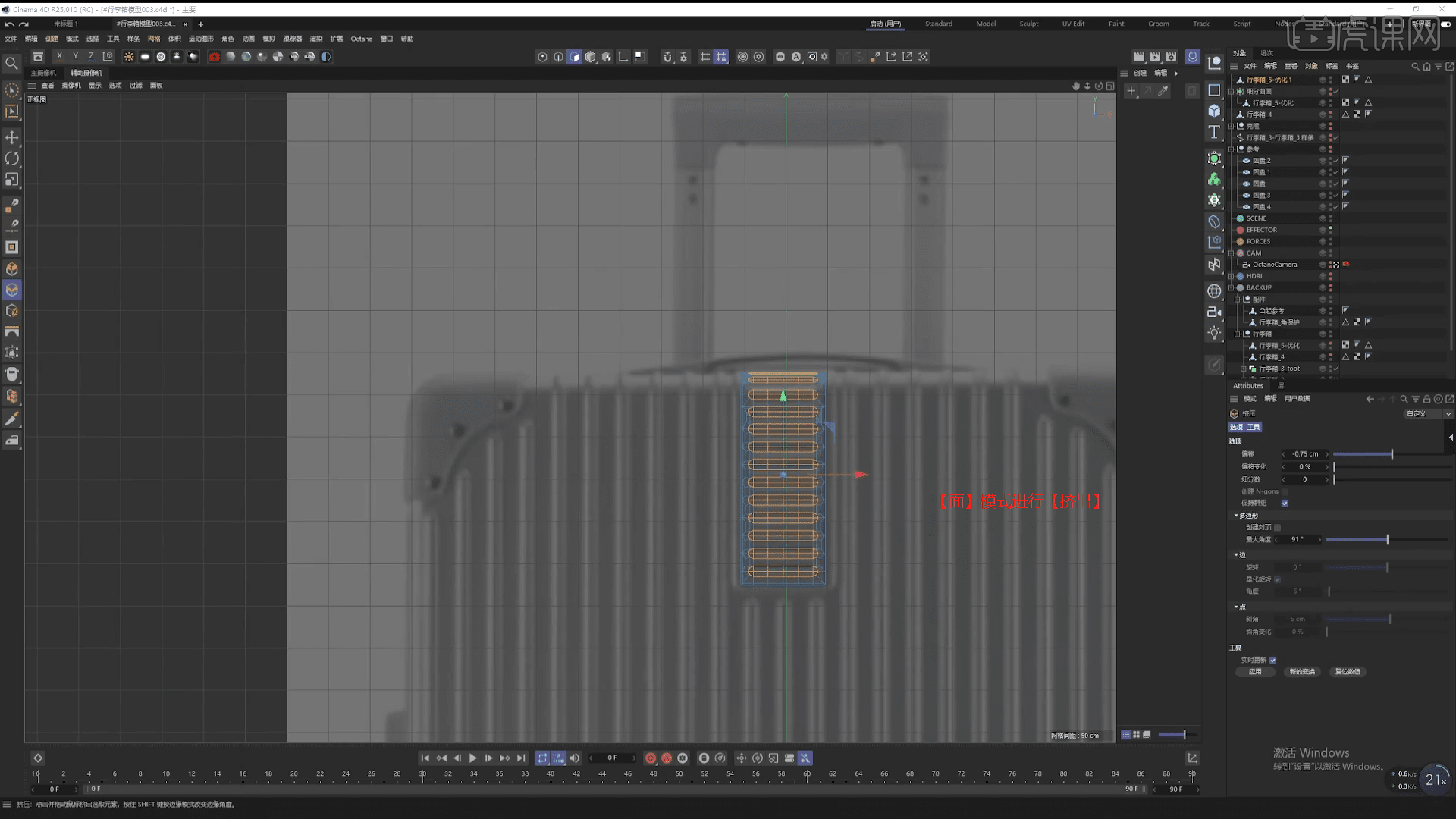The image size is (1456, 819).
Task: Toggle 实时更新 checkbox
Action: click(1272, 661)
